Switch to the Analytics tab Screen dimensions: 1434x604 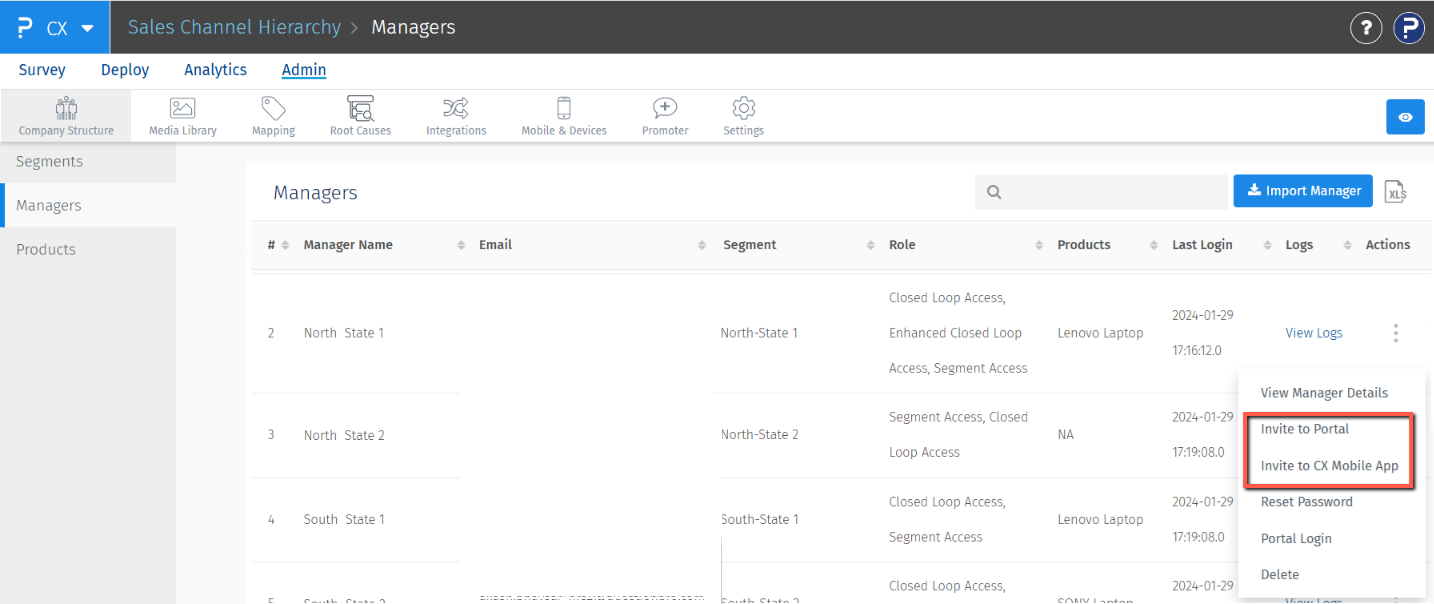[215, 70]
